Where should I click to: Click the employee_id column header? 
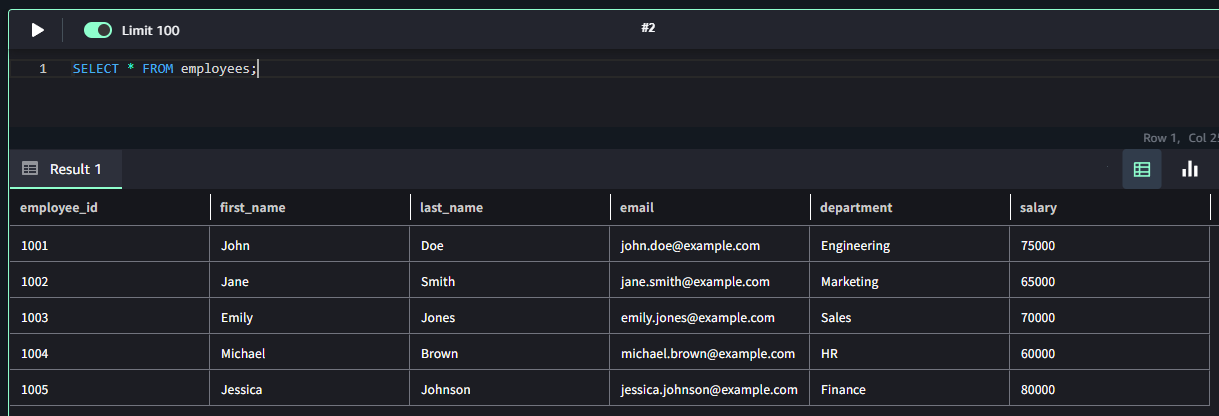(x=59, y=208)
